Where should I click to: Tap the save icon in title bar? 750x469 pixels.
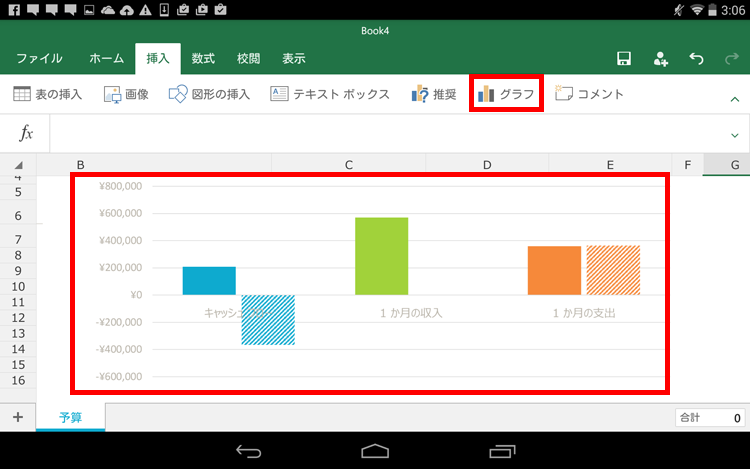click(624, 59)
